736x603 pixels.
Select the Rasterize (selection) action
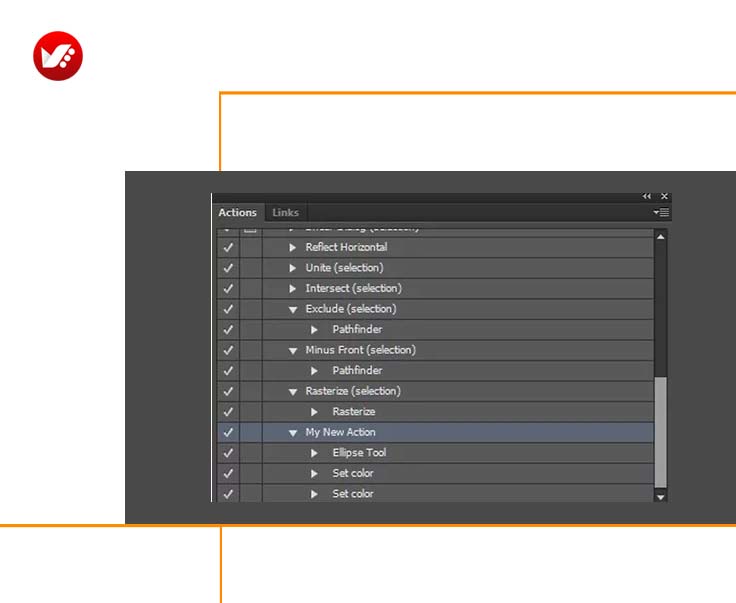pos(353,391)
